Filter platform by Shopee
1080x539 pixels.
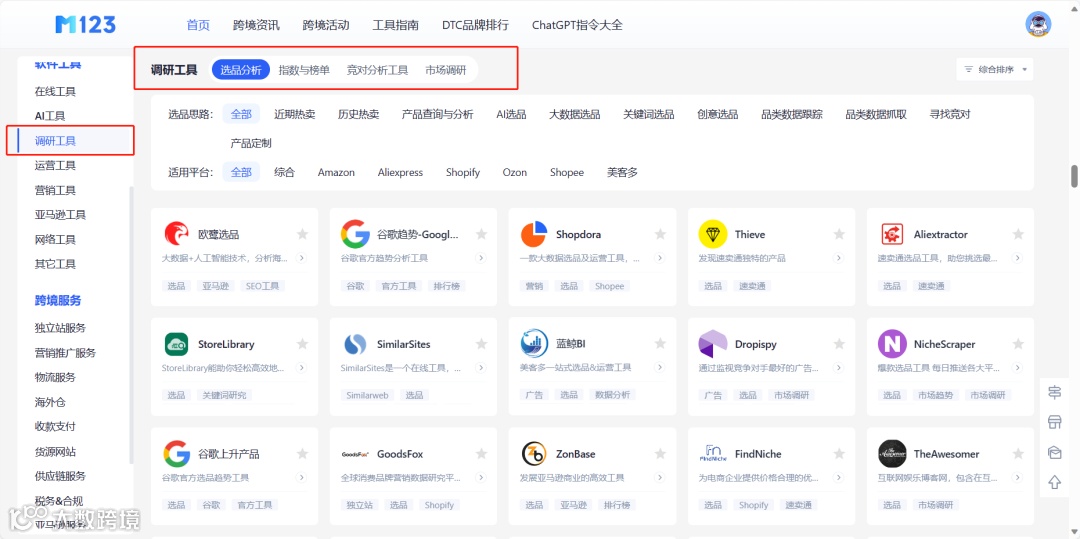point(567,173)
